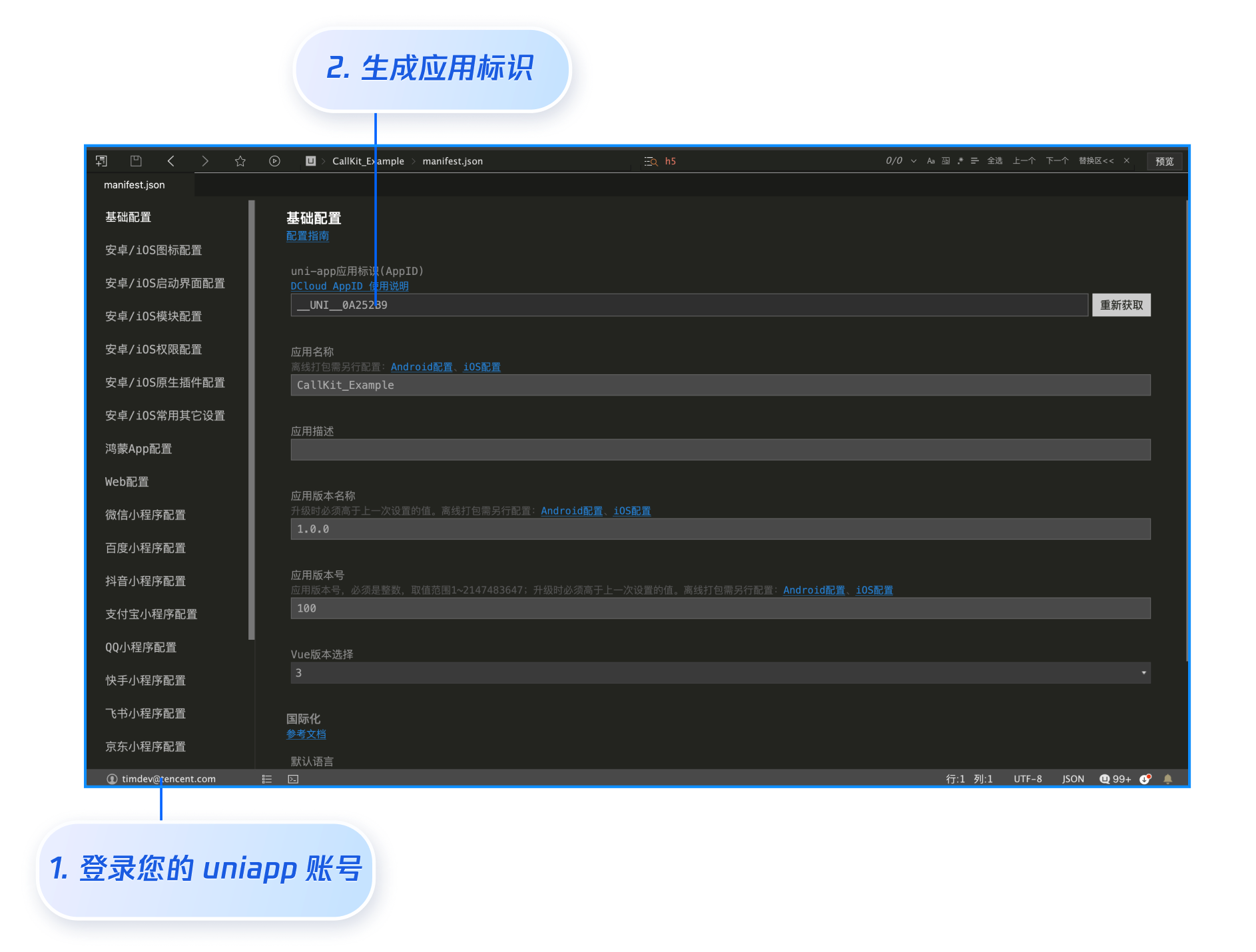Open the 配置指南 link
1256x952 pixels.
[308, 236]
